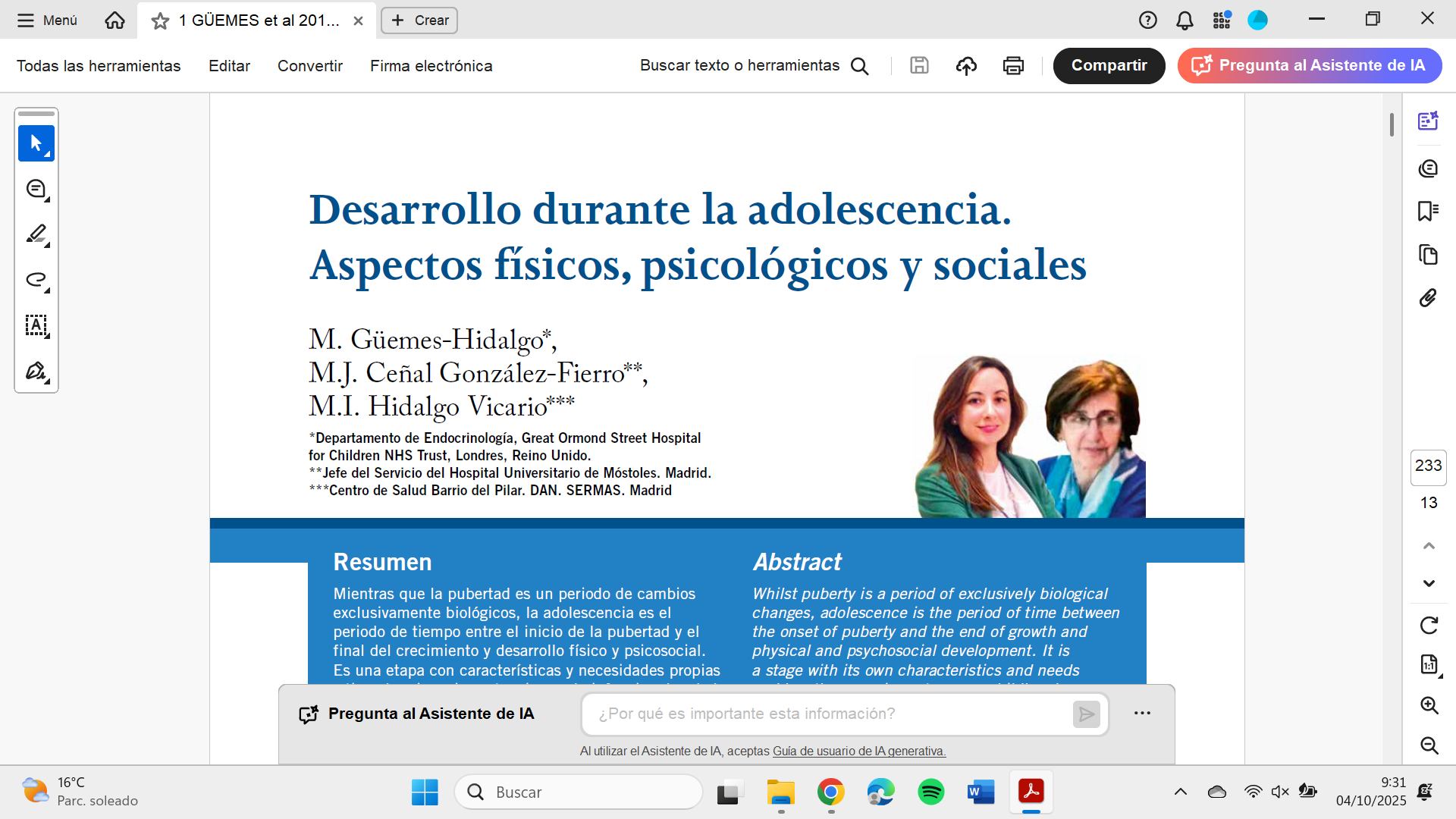The width and height of the screenshot is (1456, 819).
Task: Expand hidden system tray icons chevron
Action: point(1181,792)
